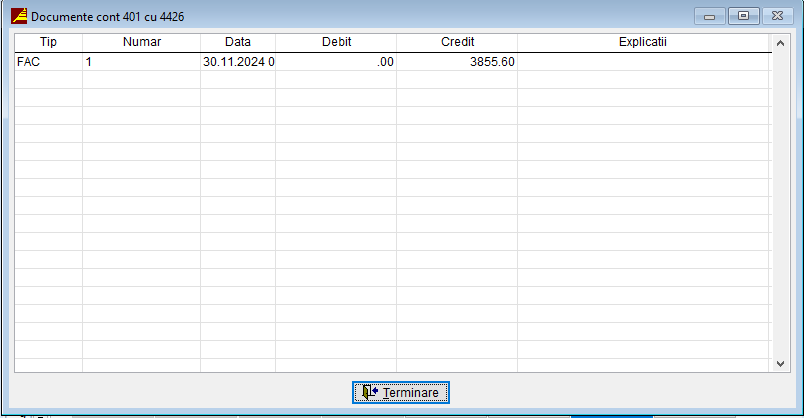Click the Explicatii column header
Viewport: 804px width, 418px height.
(642, 42)
